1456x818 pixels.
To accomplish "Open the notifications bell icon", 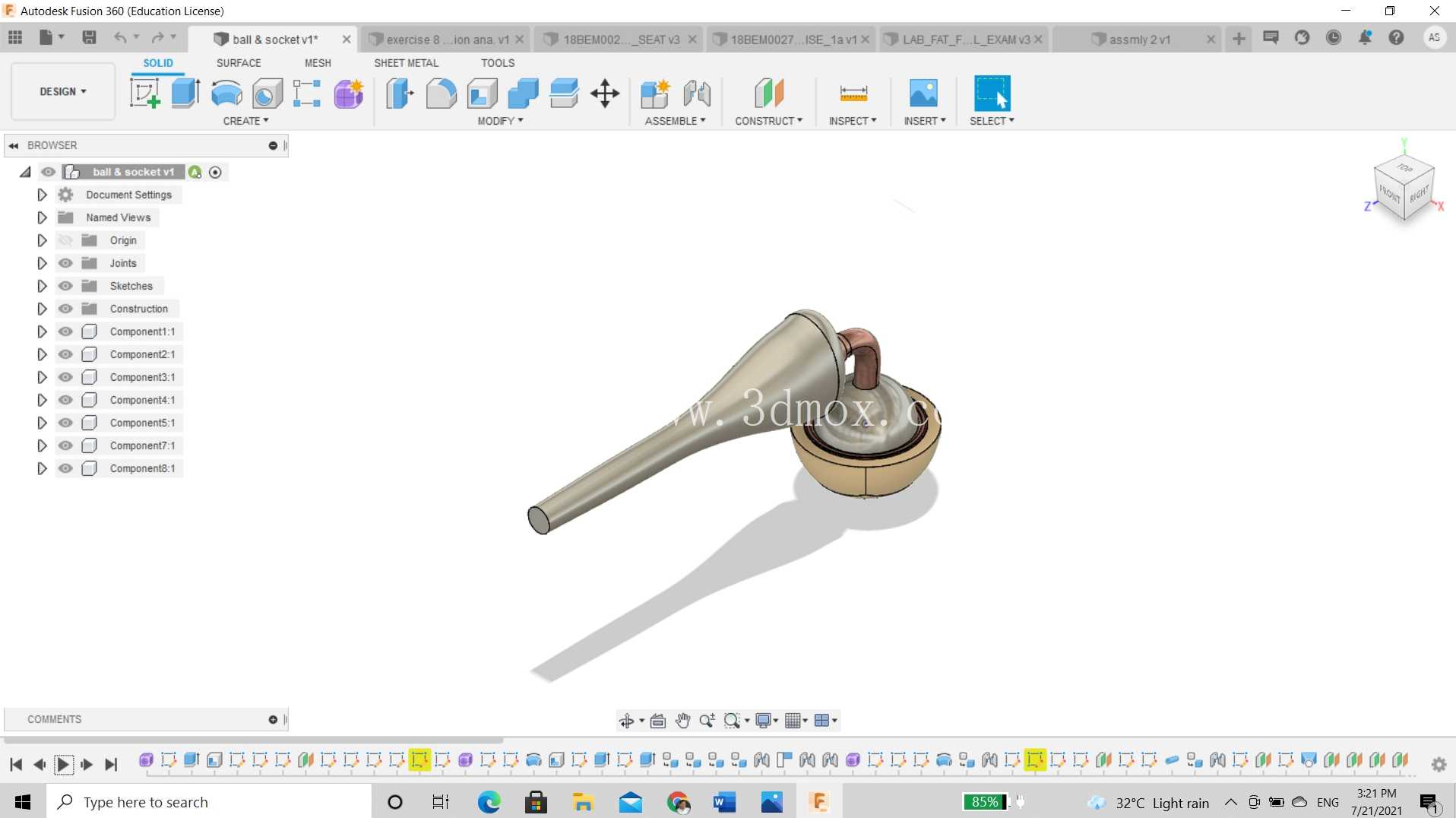I will pos(1366,37).
